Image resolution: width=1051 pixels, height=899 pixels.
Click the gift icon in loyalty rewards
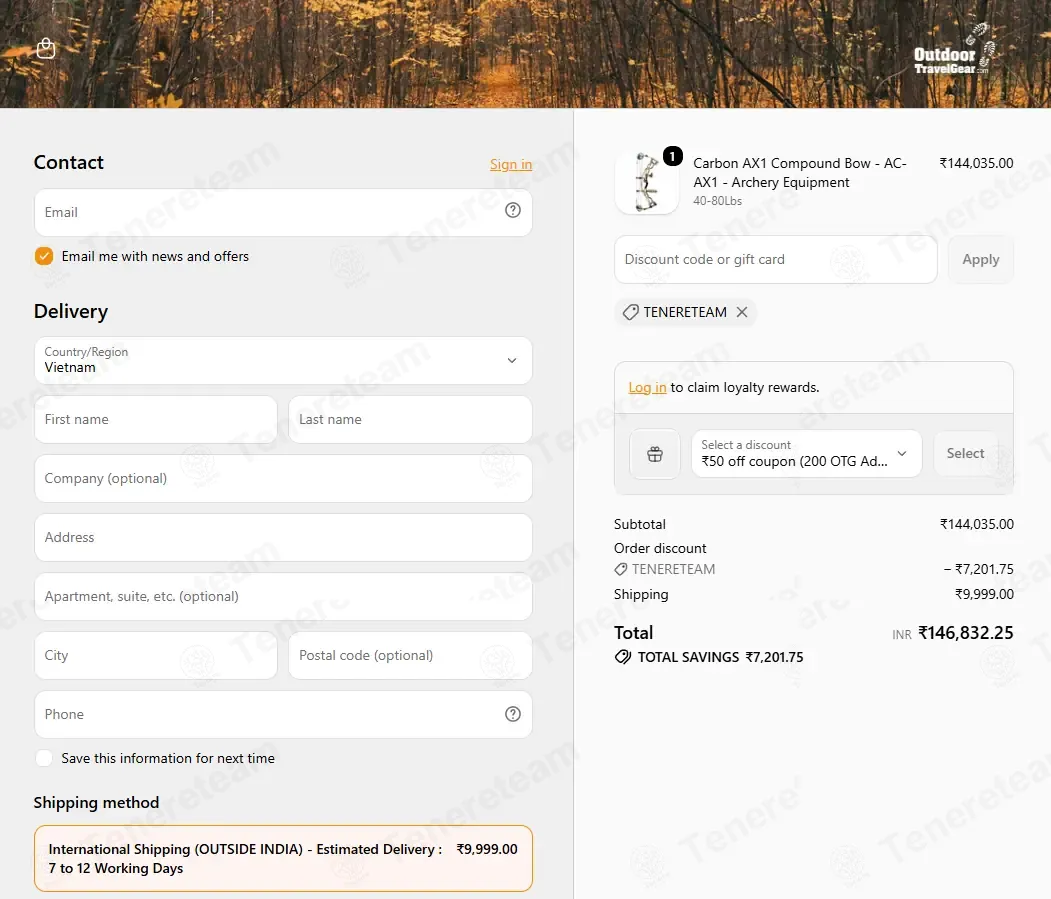(x=655, y=454)
